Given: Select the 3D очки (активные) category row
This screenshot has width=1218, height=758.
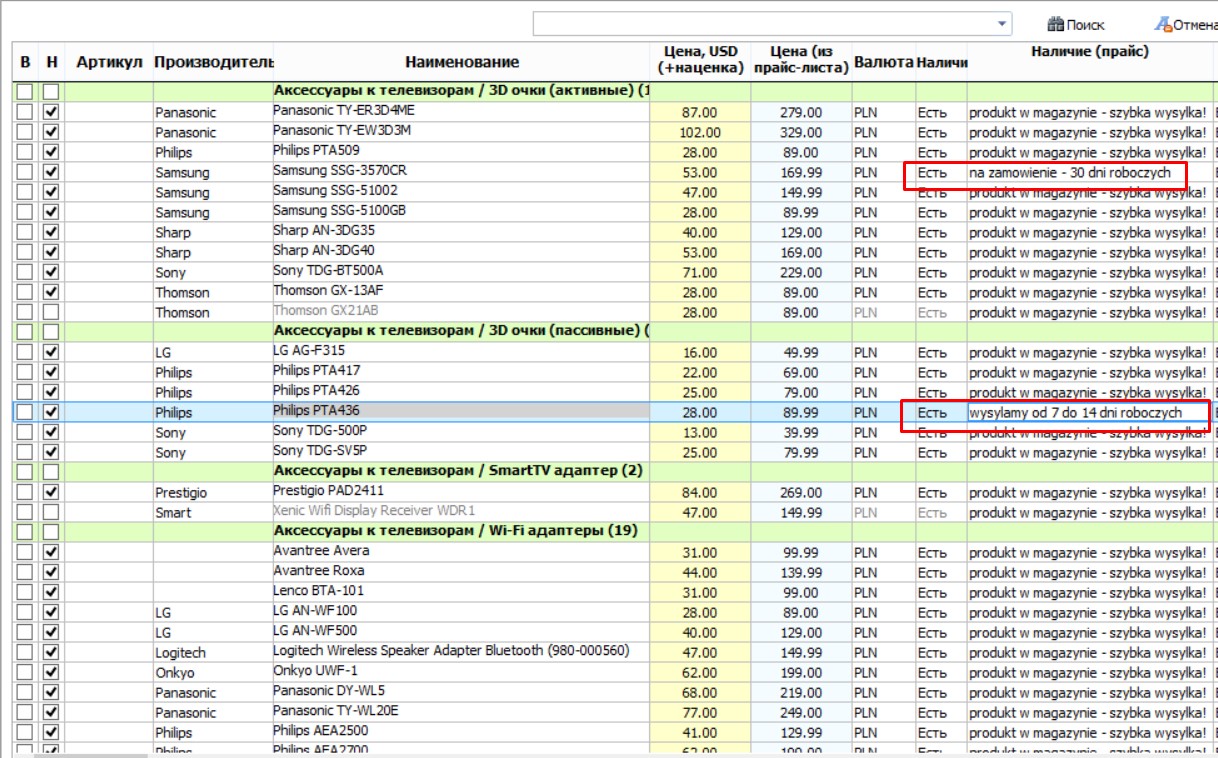Looking at the screenshot, I should click(x=461, y=91).
